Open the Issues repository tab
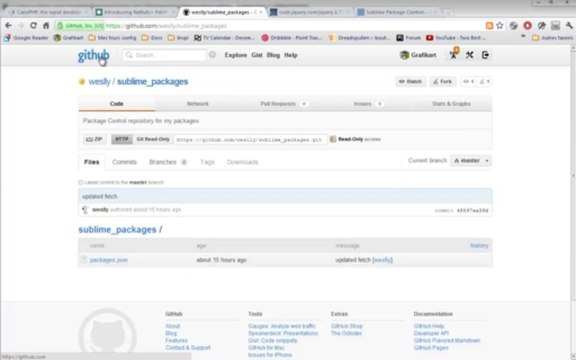Image resolution: width=576 pixels, height=360 pixels. (368, 104)
